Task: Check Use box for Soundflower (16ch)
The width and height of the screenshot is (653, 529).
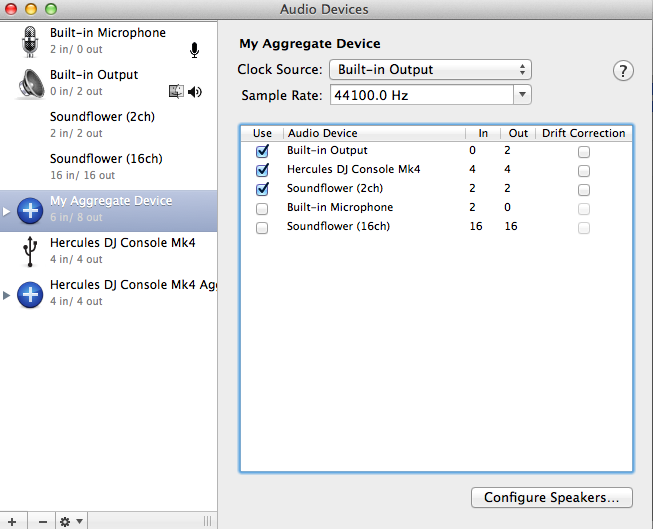Action: click(x=262, y=227)
